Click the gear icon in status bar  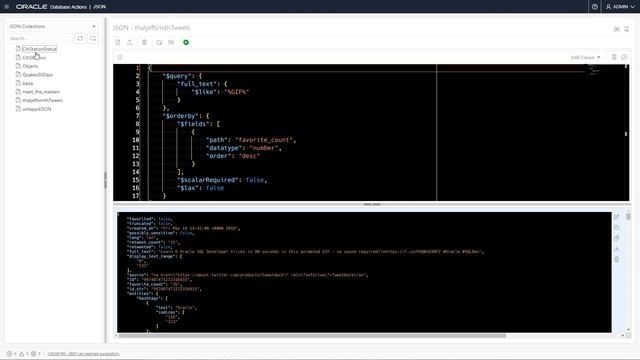click(33, 354)
